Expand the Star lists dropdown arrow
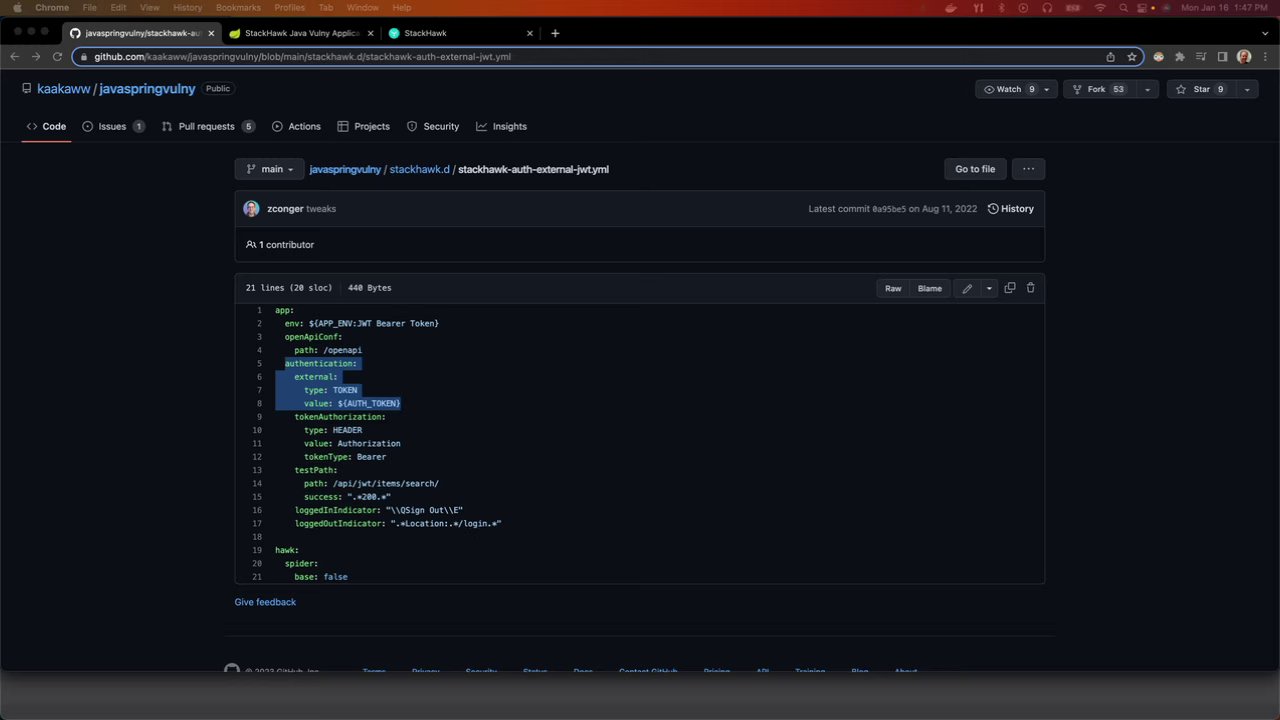1280x720 pixels. [1247, 89]
